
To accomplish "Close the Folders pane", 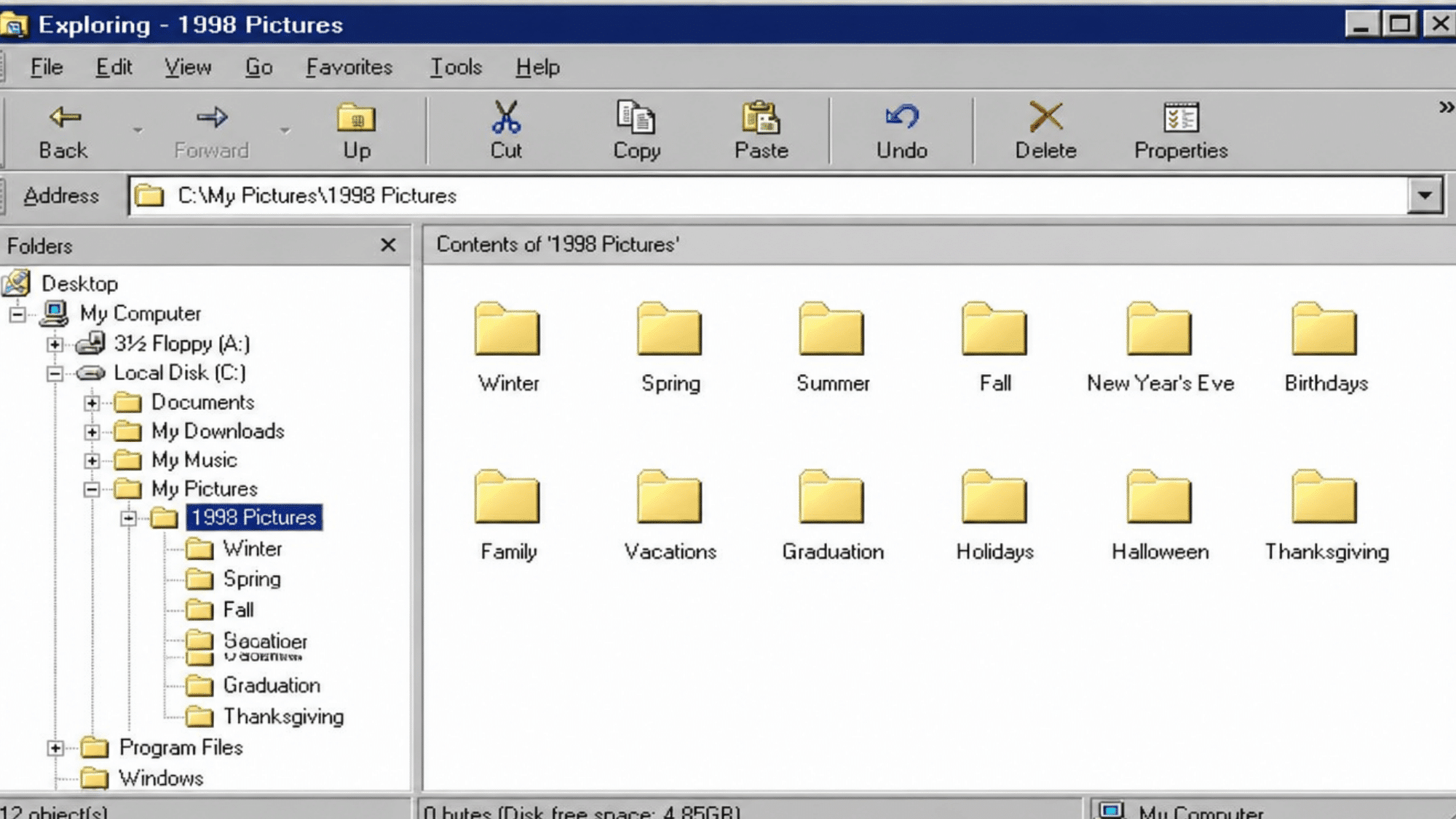I will pyautogui.click(x=388, y=245).
